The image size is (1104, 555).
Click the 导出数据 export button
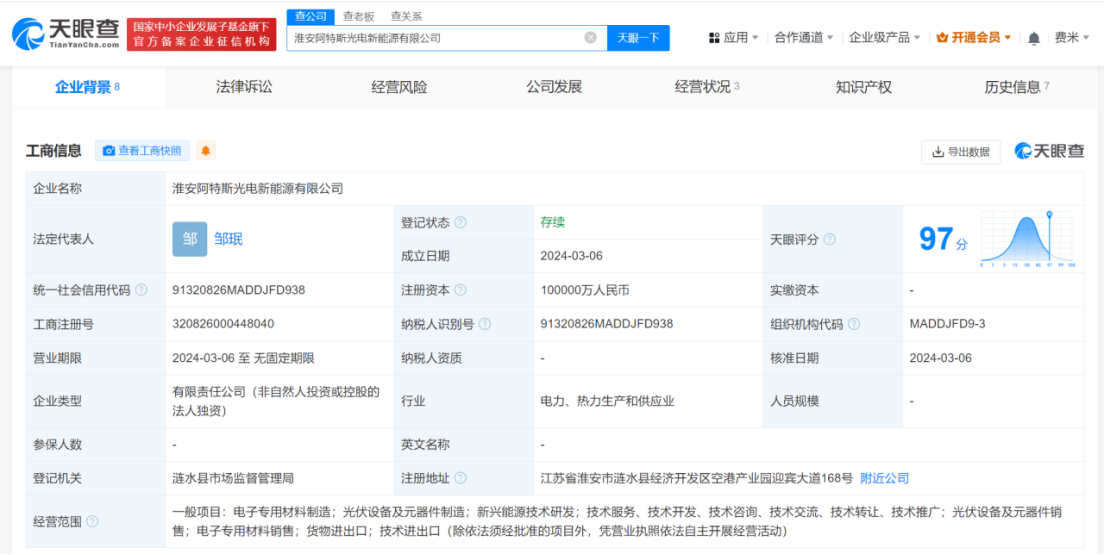[960, 152]
